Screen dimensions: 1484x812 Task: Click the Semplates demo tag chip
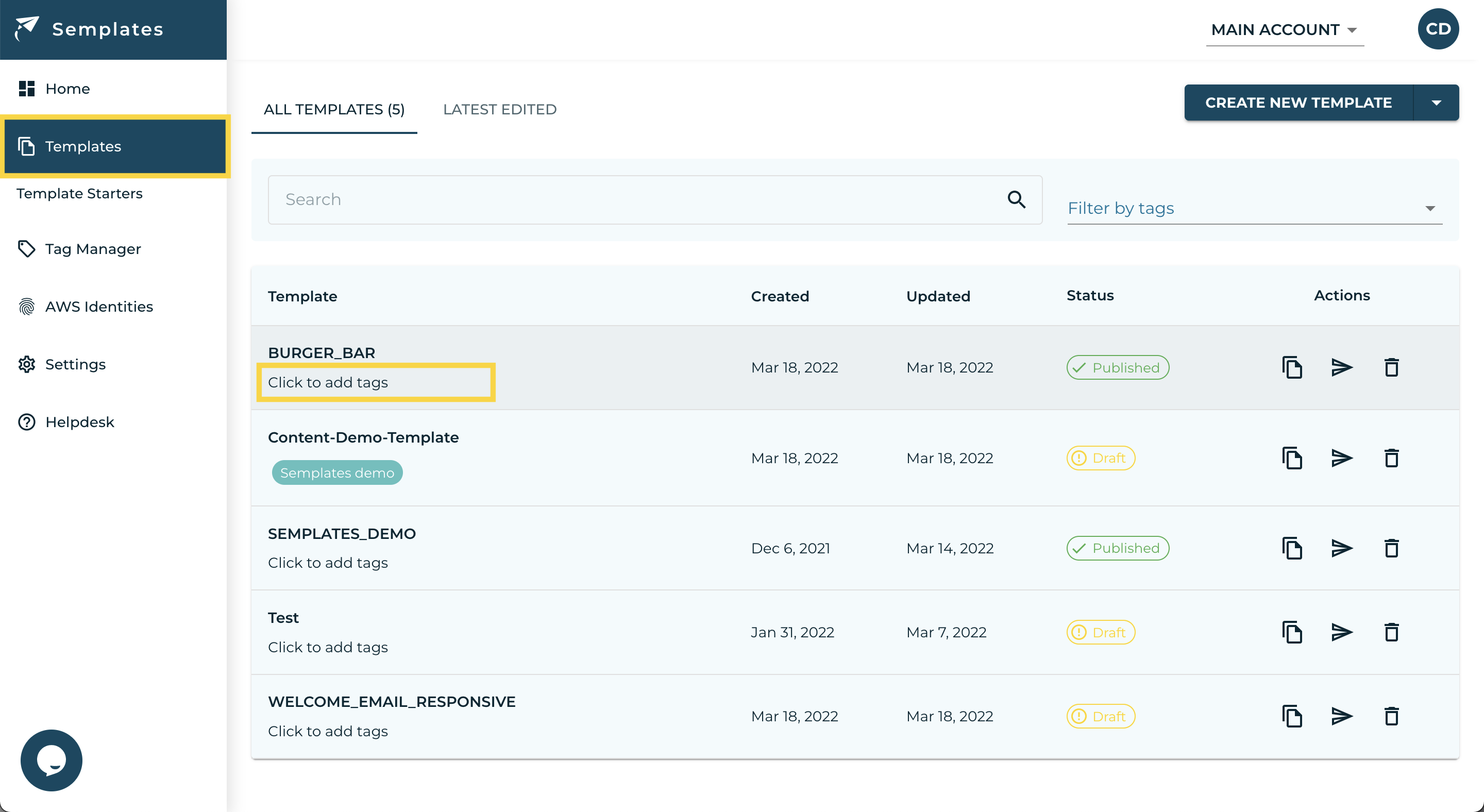337,473
